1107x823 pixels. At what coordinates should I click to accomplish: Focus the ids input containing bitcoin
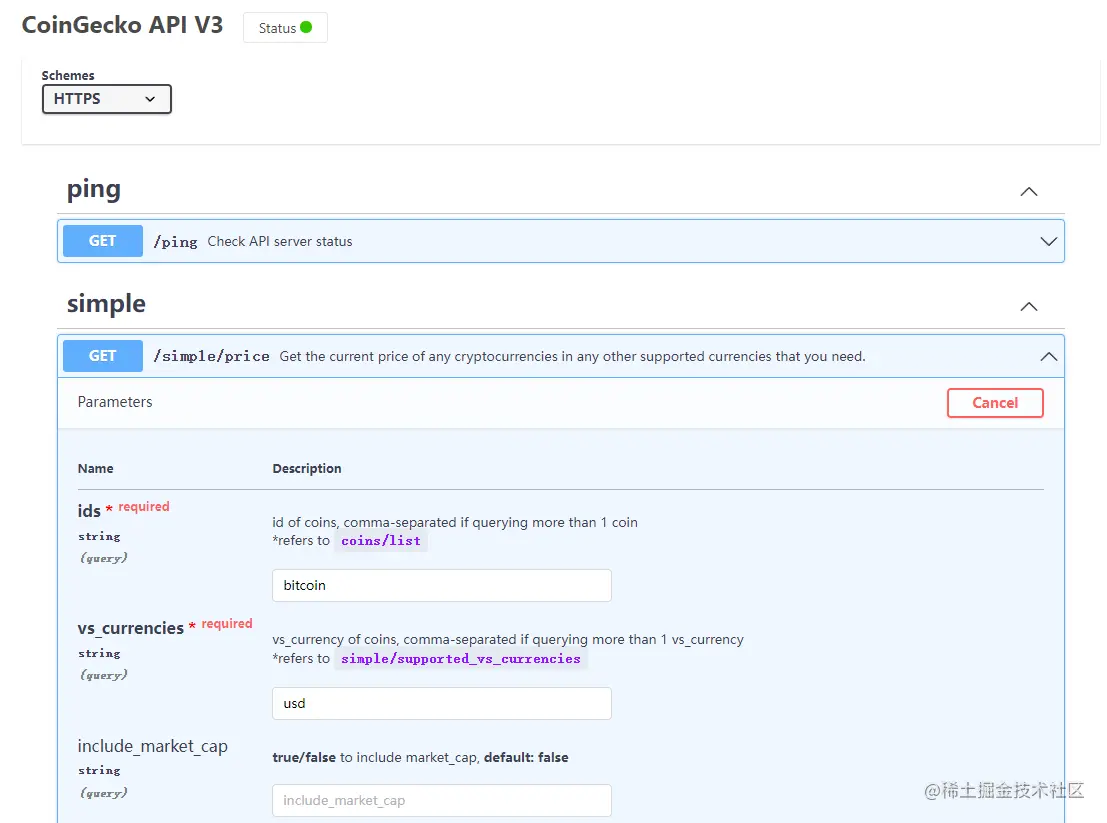coord(442,585)
